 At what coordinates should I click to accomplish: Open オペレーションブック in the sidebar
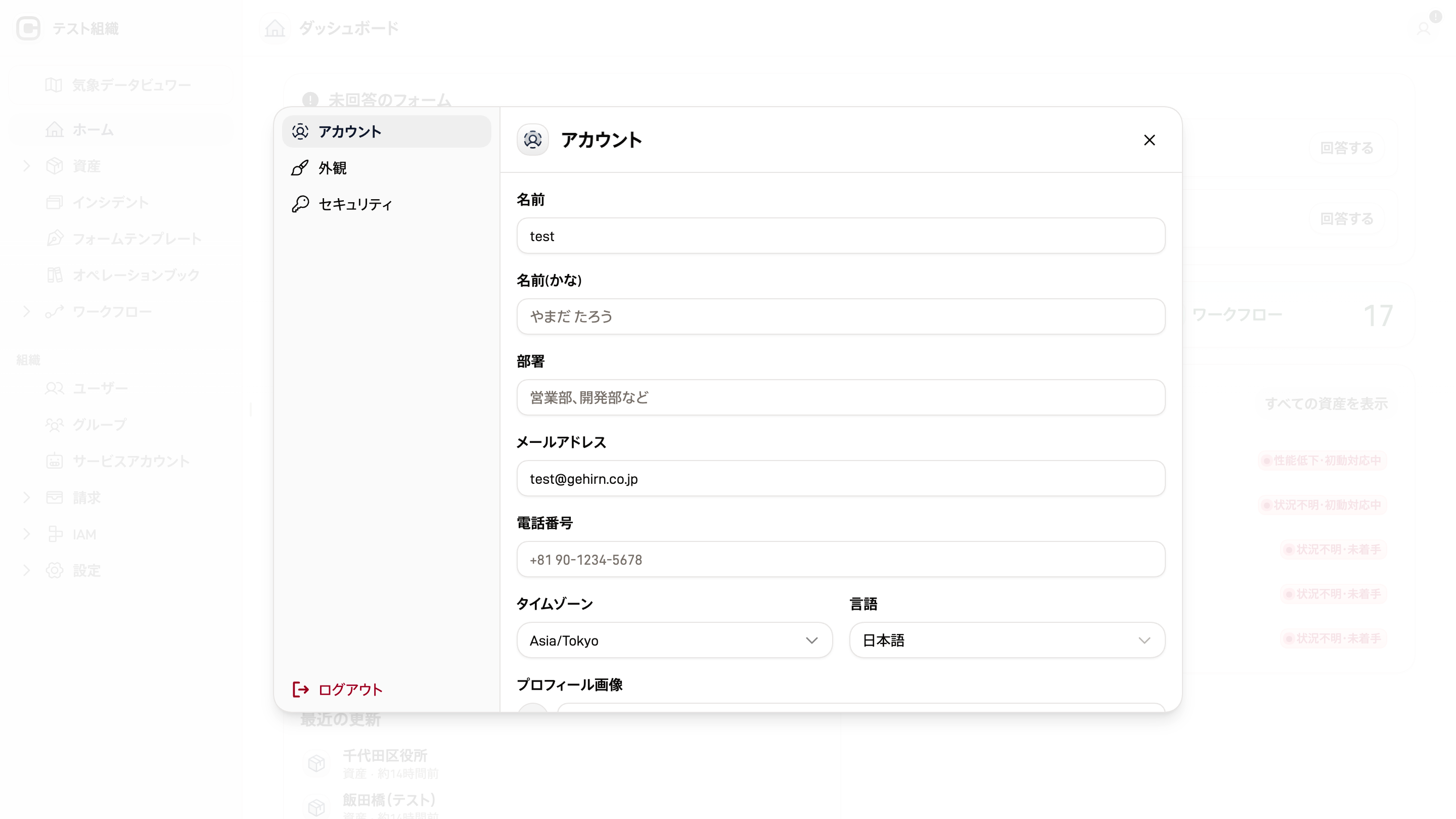click(x=121, y=275)
